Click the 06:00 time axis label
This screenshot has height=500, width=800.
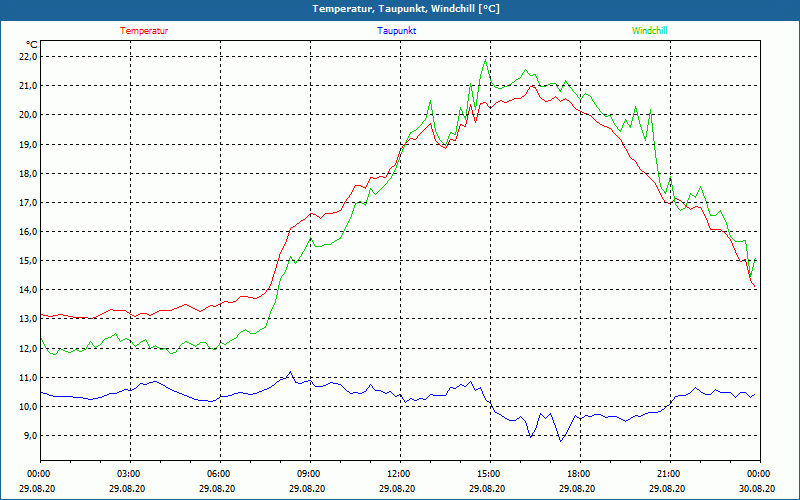(220, 474)
